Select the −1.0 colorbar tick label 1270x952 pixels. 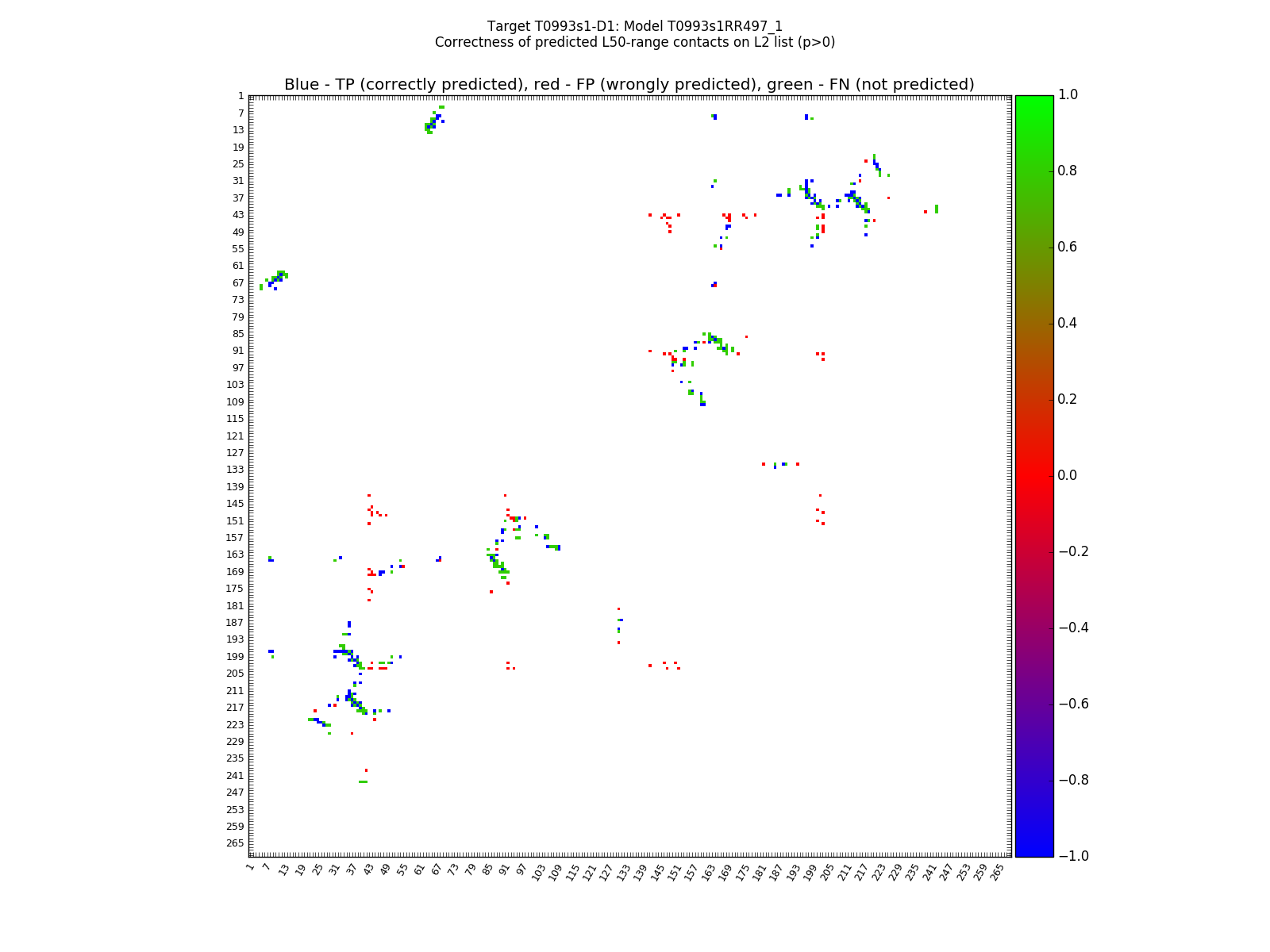[x=1071, y=856]
